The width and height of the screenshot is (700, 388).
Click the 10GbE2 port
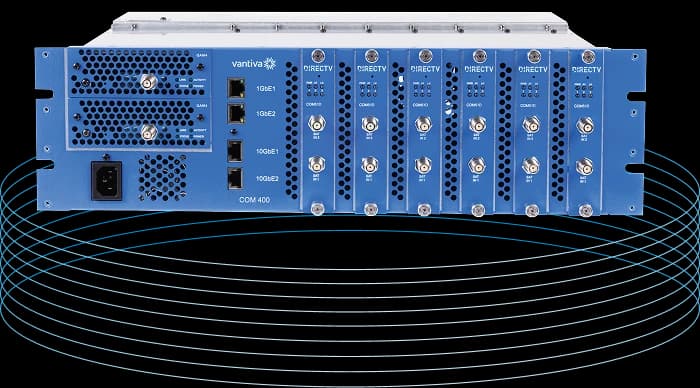click(235, 178)
